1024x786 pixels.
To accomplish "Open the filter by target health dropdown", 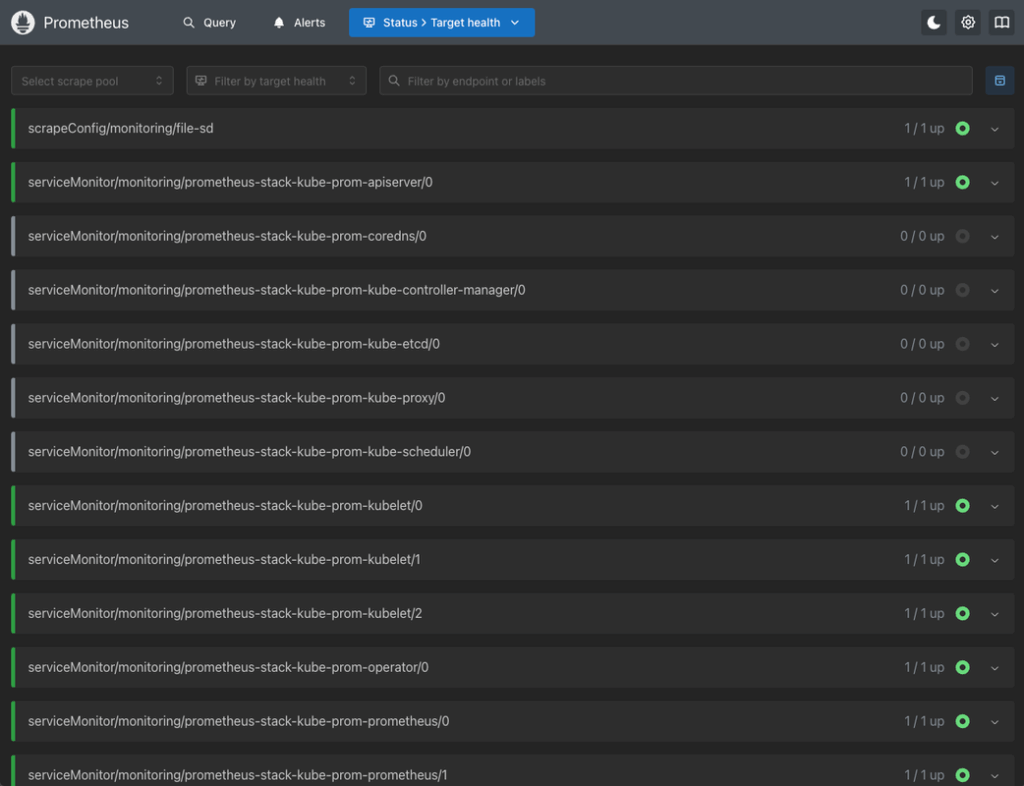I will (276, 80).
